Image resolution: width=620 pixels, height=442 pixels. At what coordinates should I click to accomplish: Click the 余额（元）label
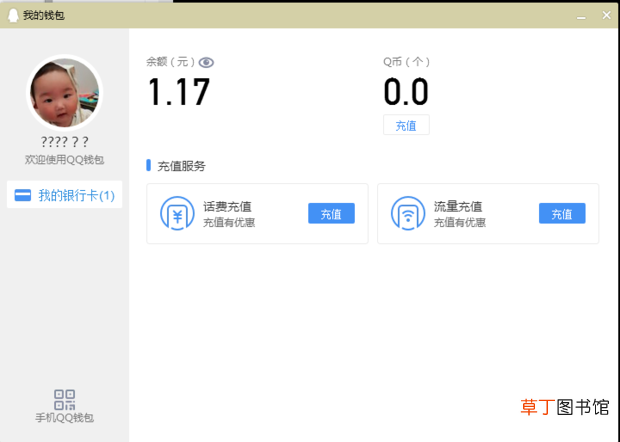(171, 62)
